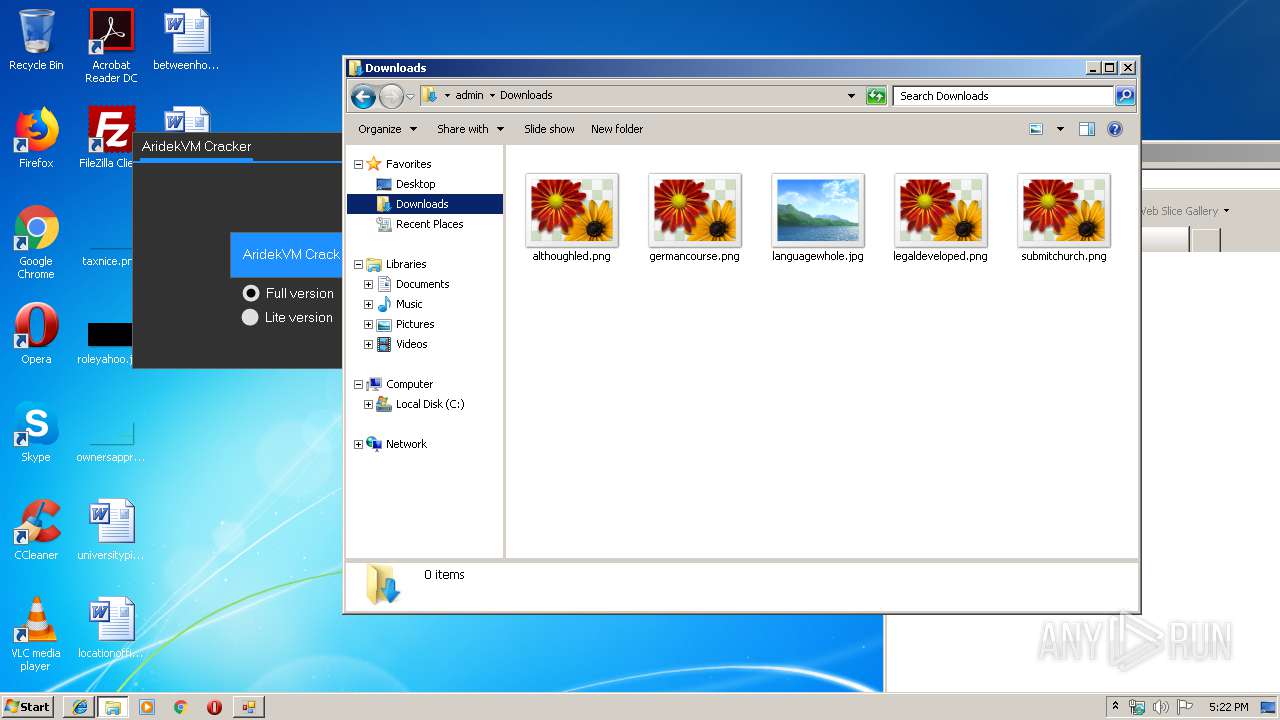Click the Change your view icon
Screen dimensions: 1280x720
click(1036, 129)
